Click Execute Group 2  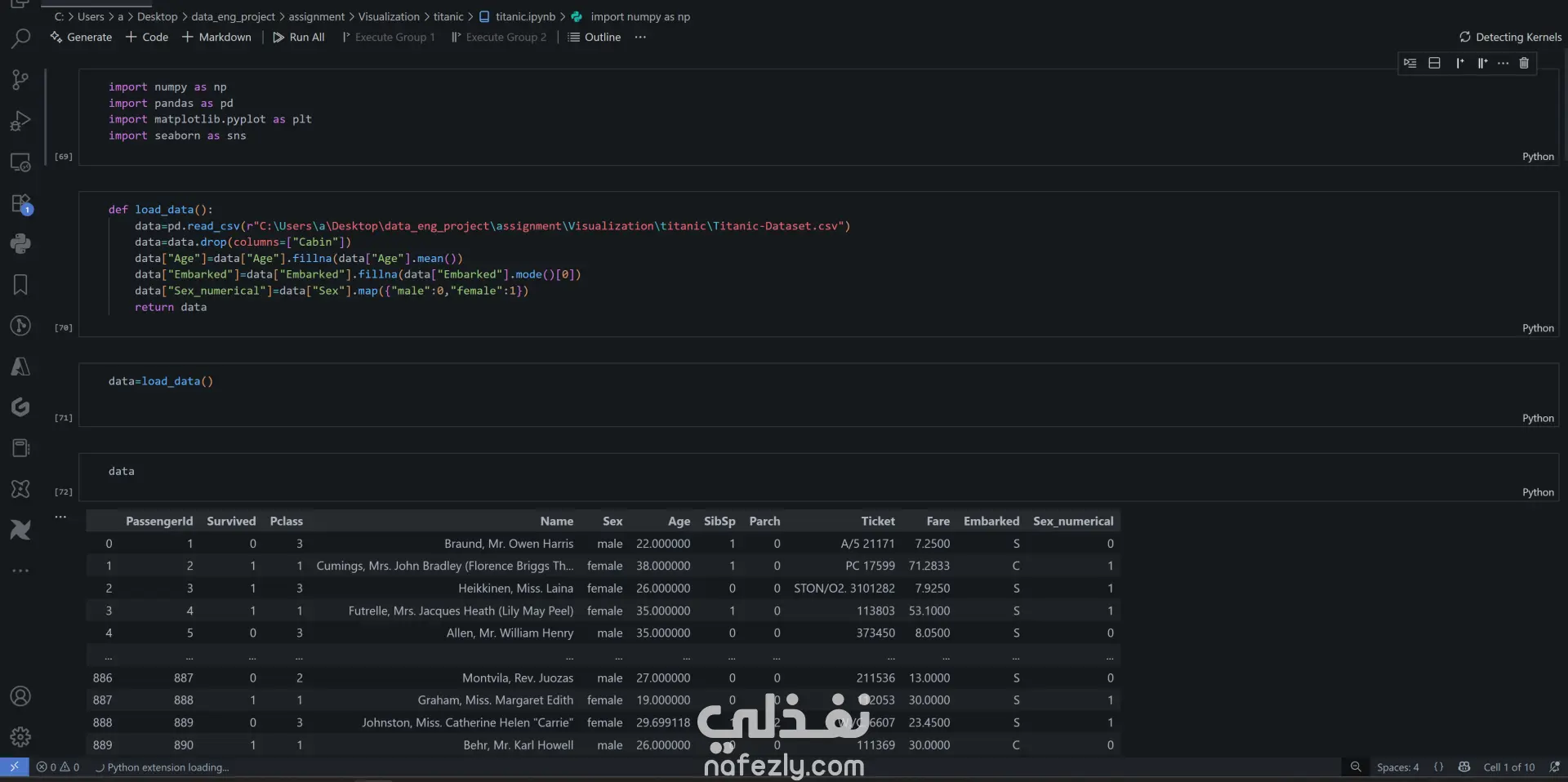[x=499, y=37]
